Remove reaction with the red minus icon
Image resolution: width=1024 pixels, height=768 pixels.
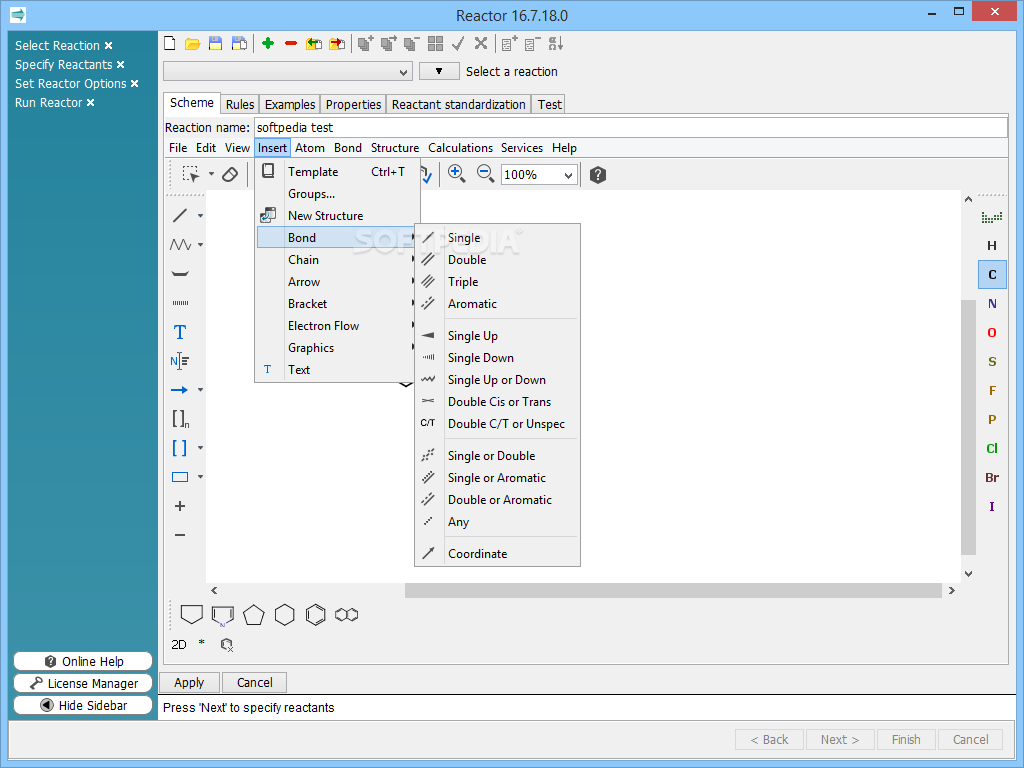(x=291, y=44)
